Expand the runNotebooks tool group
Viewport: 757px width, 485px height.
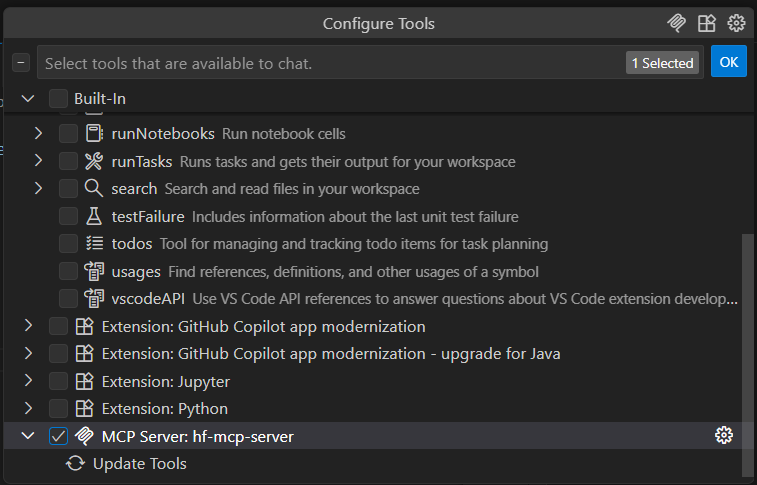click(x=38, y=133)
